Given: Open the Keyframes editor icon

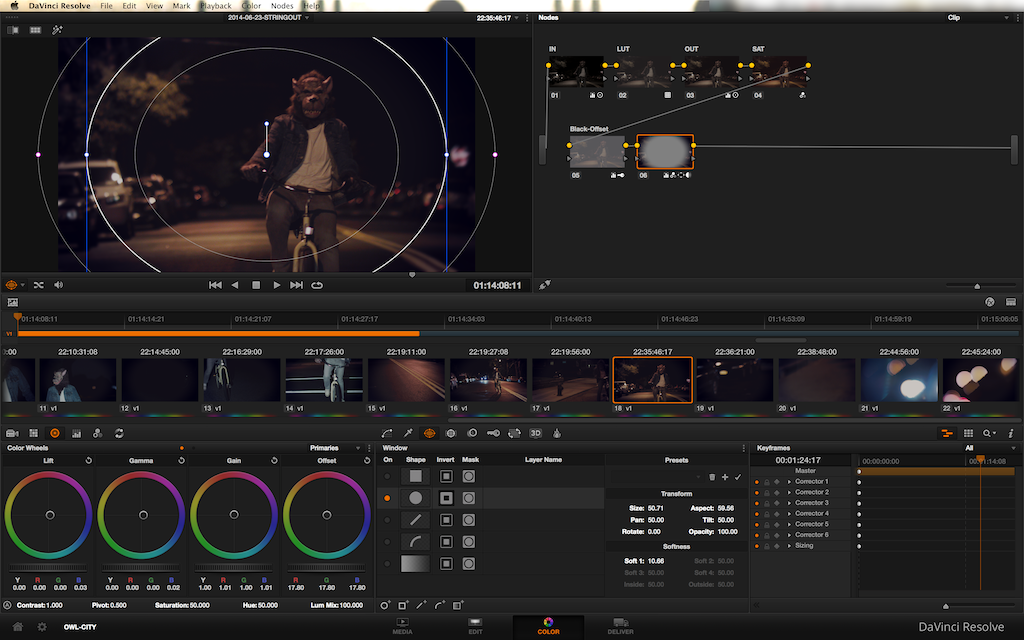Looking at the screenshot, I should click(946, 433).
